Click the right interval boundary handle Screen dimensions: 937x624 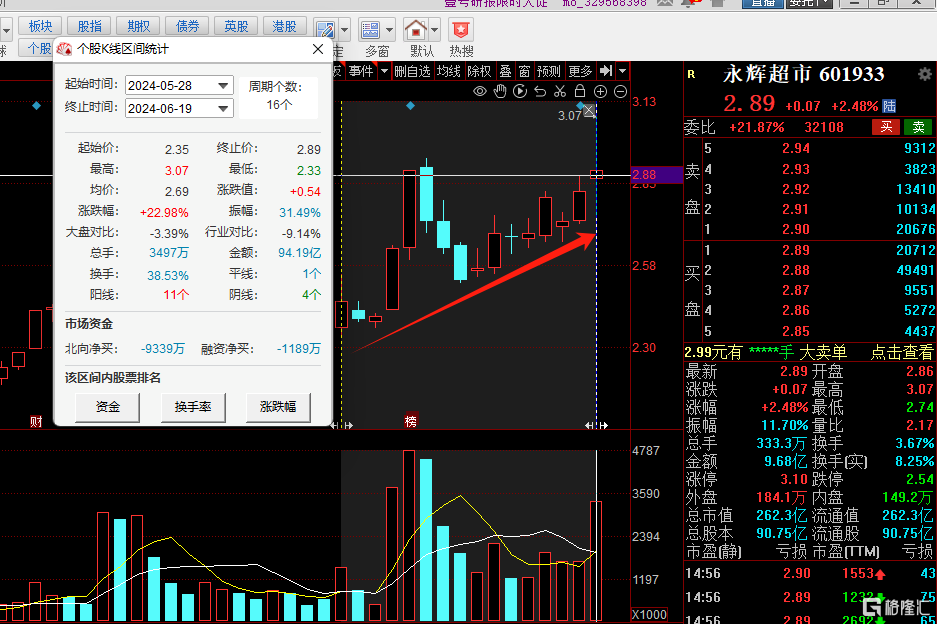596,425
